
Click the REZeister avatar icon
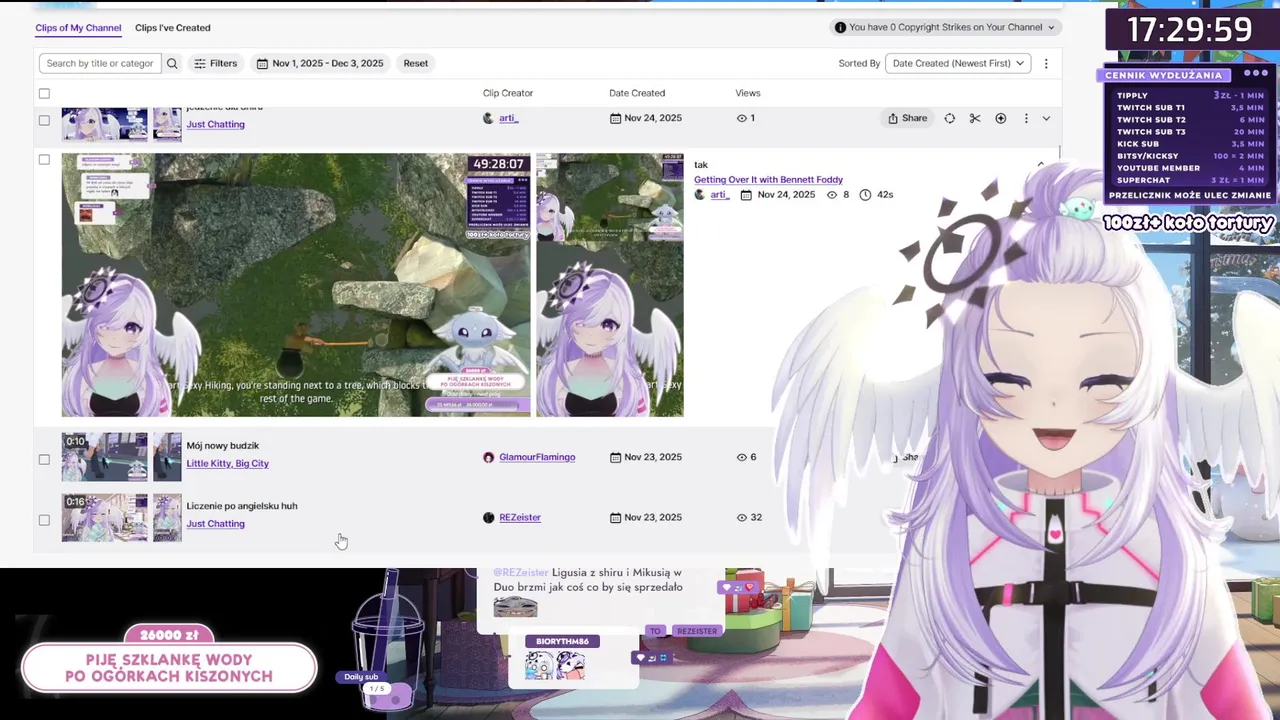tap(488, 517)
